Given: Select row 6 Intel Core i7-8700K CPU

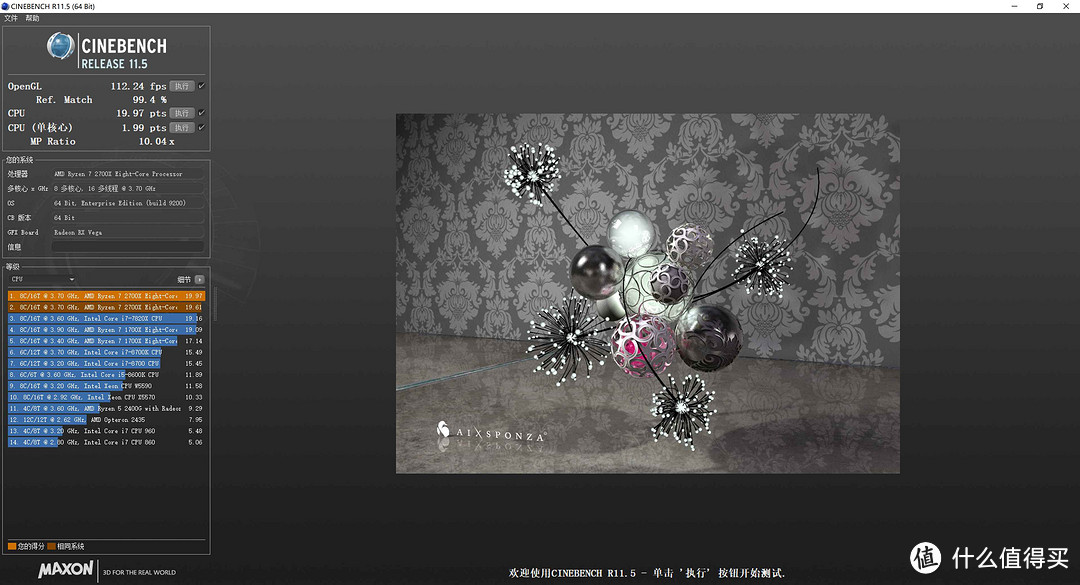Looking at the screenshot, I should pos(107,352).
